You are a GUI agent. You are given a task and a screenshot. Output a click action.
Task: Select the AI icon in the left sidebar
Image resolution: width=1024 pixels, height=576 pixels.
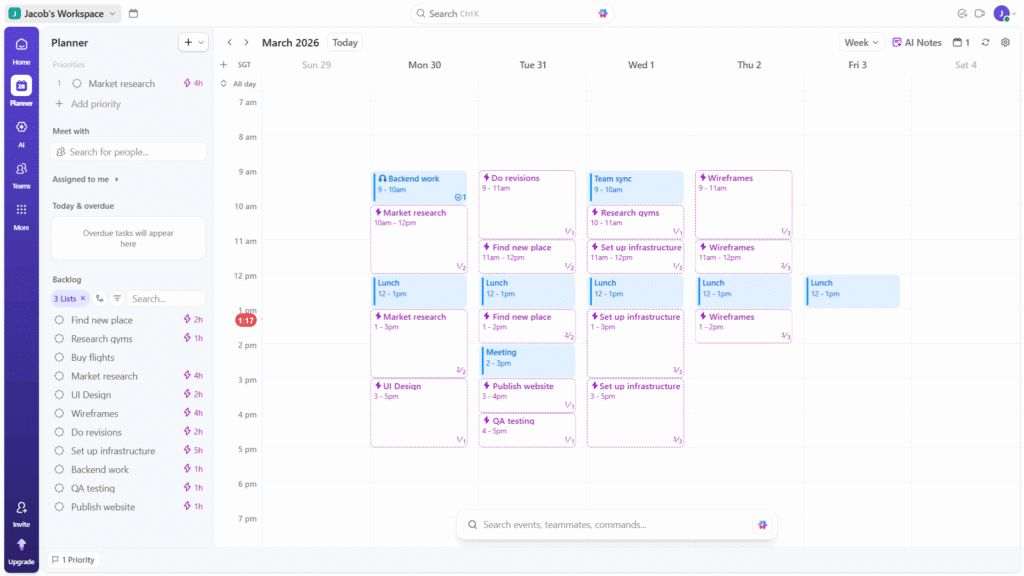[x=21, y=127]
